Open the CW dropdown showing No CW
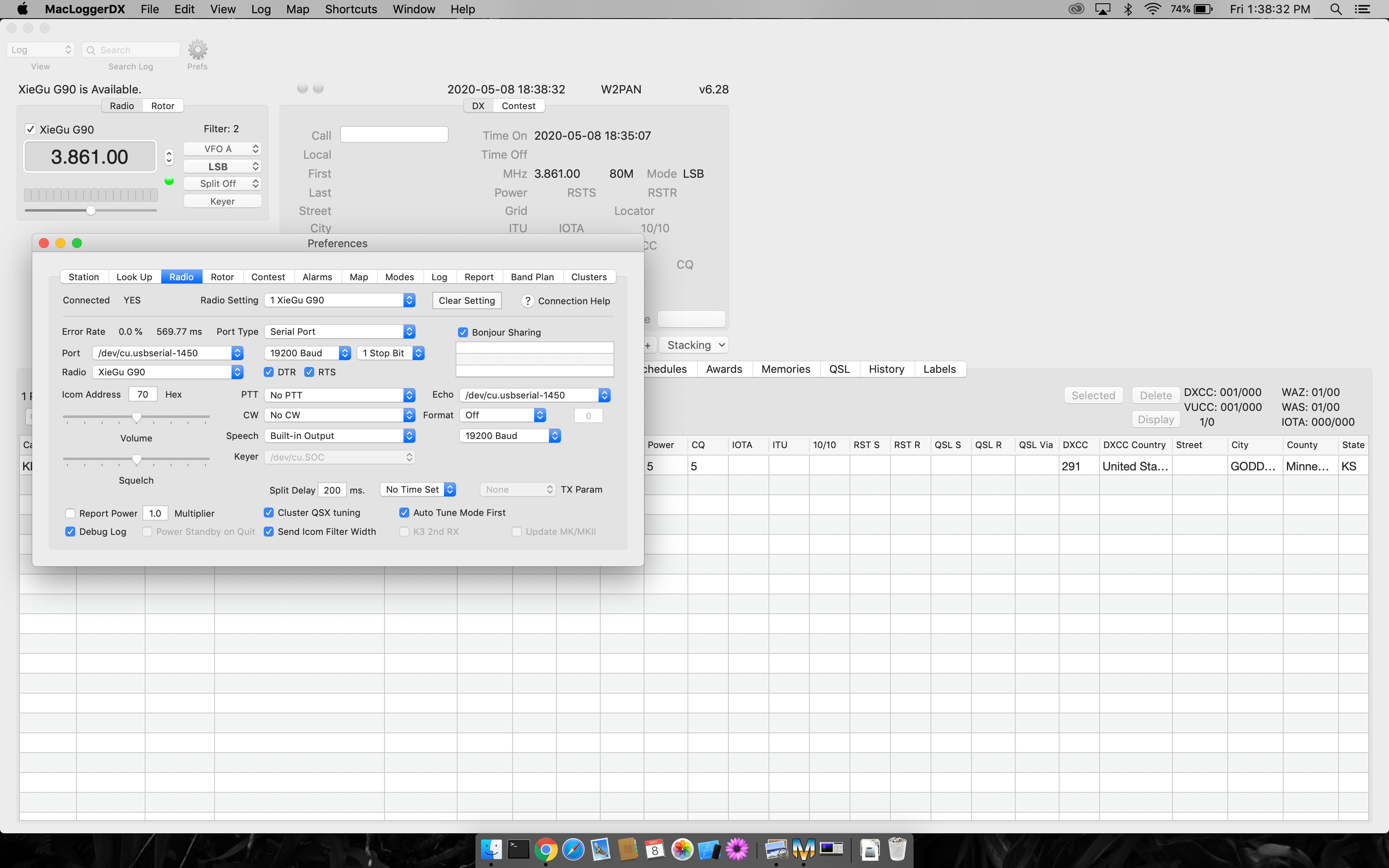This screenshot has height=868, width=1389. coord(340,415)
